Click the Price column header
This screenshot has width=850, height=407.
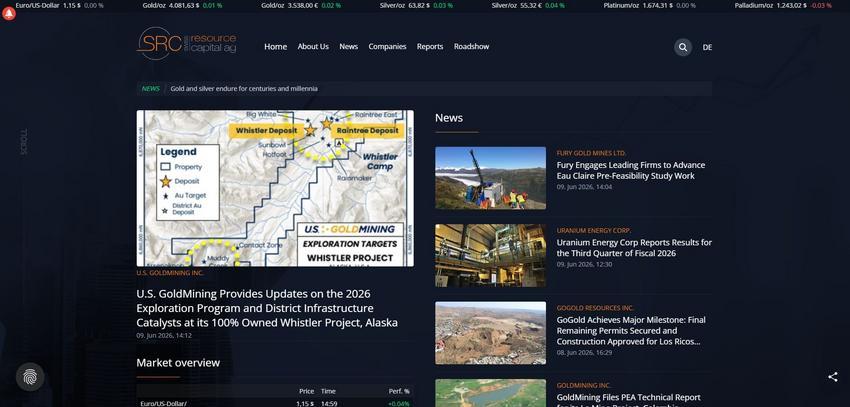coord(306,391)
